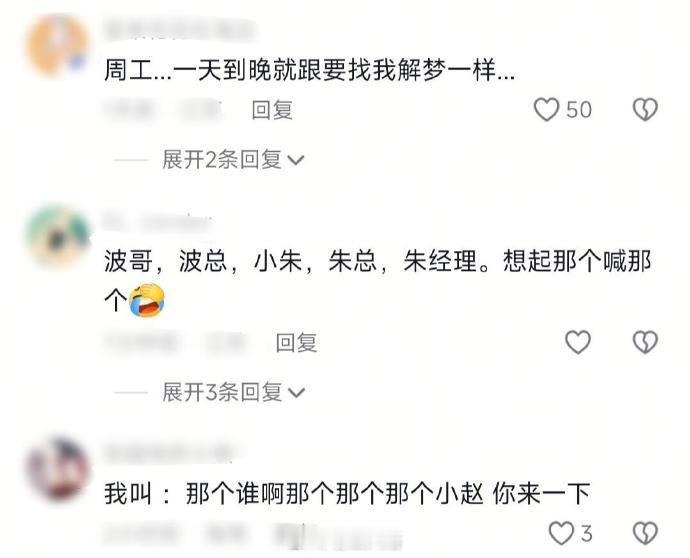This screenshot has width=690, height=558.
Task: Dislike the 小赵 你来一下 comment
Action: 645,533
